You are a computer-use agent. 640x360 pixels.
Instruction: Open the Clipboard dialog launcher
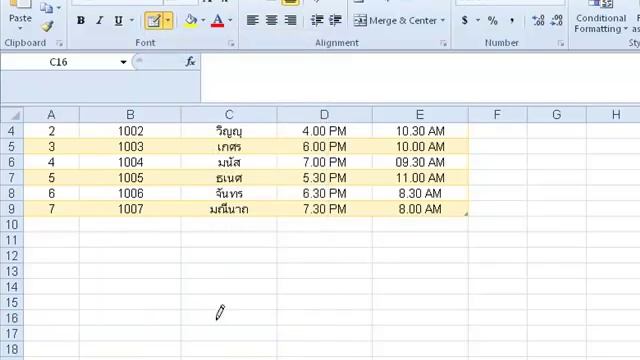click(x=59, y=43)
